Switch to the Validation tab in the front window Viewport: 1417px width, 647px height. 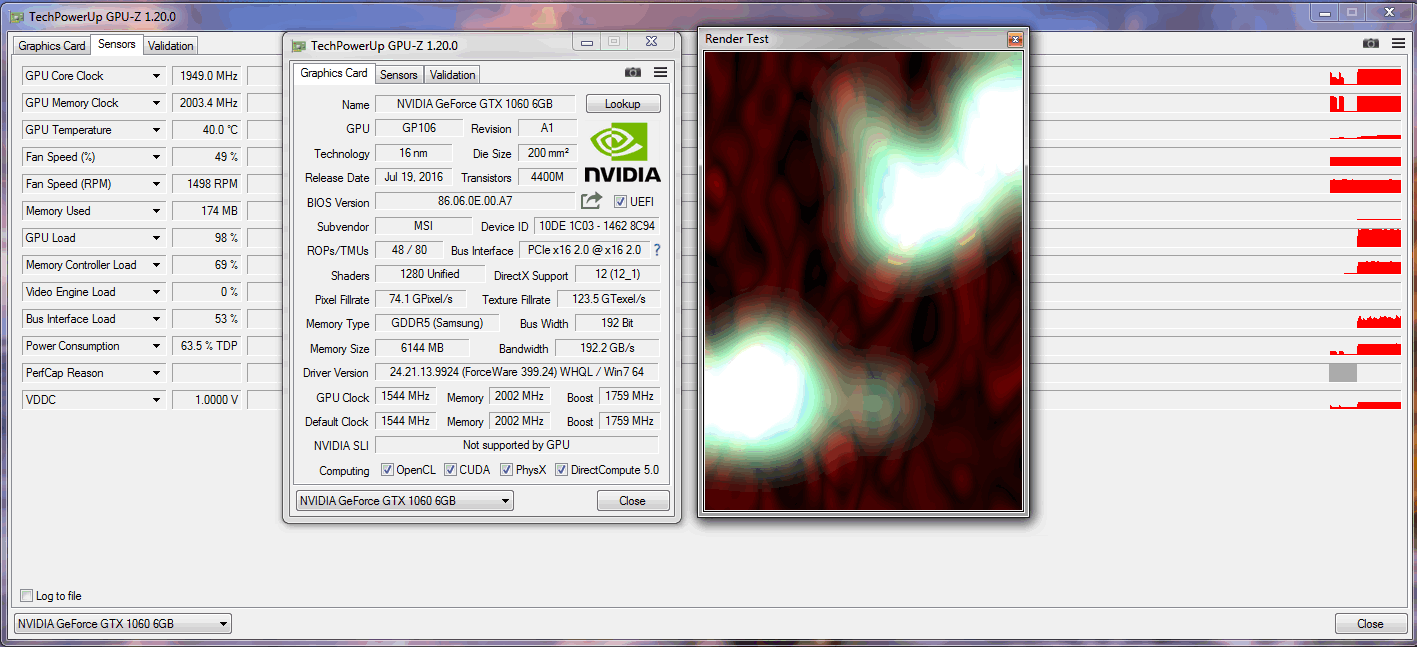[x=453, y=75]
